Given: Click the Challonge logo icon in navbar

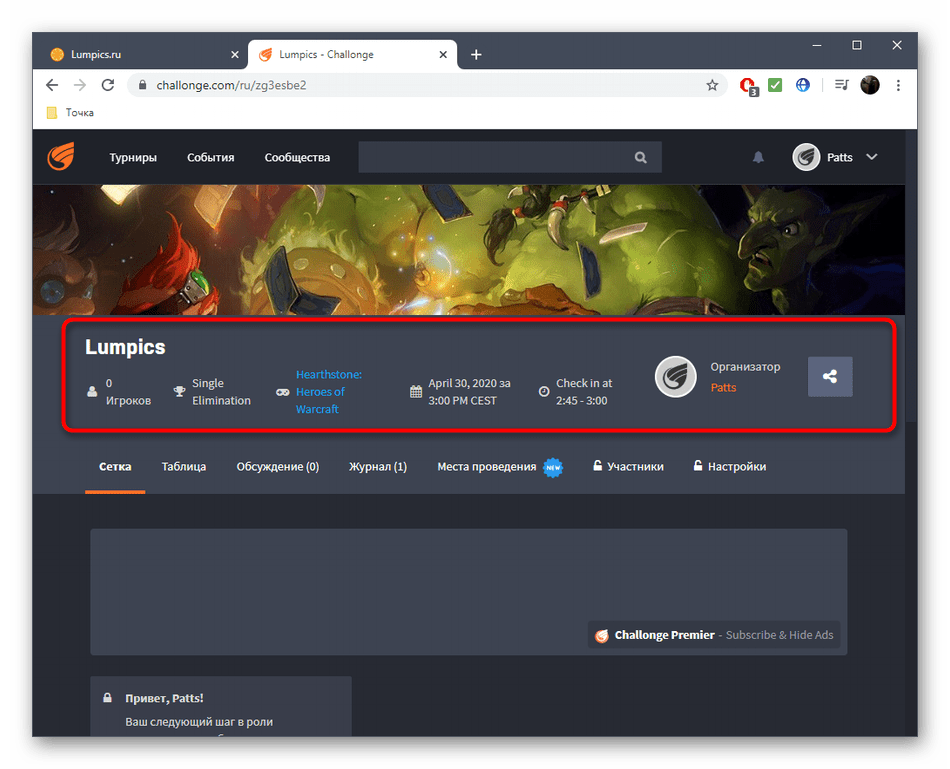Looking at the screenshot, I should 61,157.
